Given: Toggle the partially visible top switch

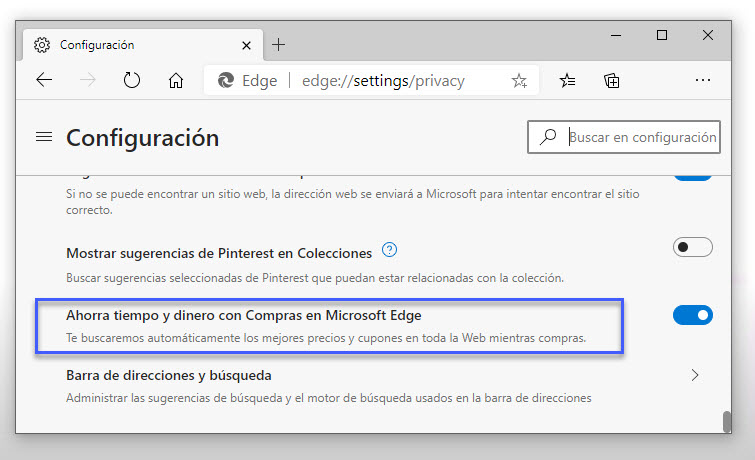Looking at the screenshot, I should 693,176.
